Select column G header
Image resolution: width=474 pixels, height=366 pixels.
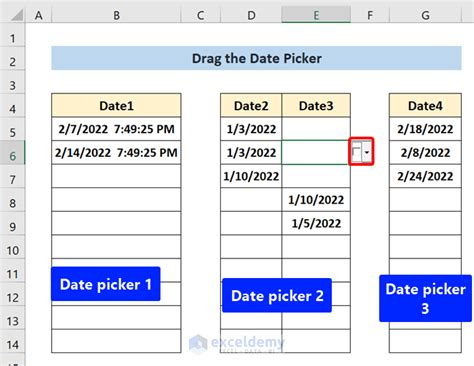(x=425, y=15)
